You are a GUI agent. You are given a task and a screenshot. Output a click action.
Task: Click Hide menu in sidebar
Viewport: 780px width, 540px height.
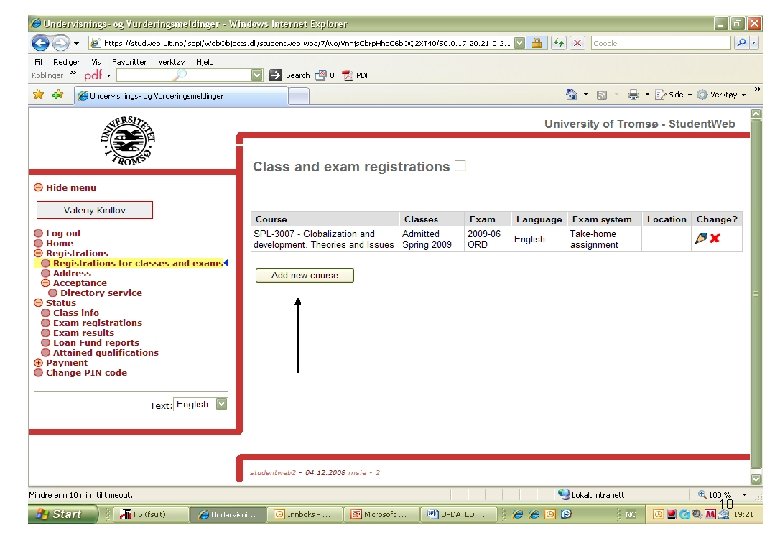click(x=71, y=187)
